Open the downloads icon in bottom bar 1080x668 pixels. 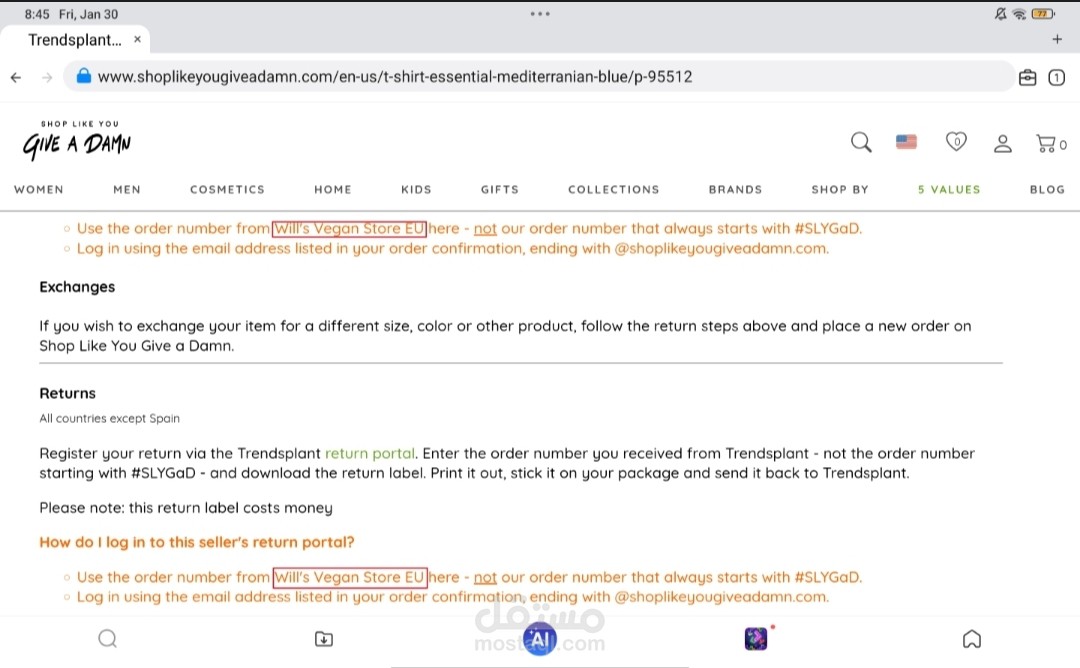(x=324, y=638)
